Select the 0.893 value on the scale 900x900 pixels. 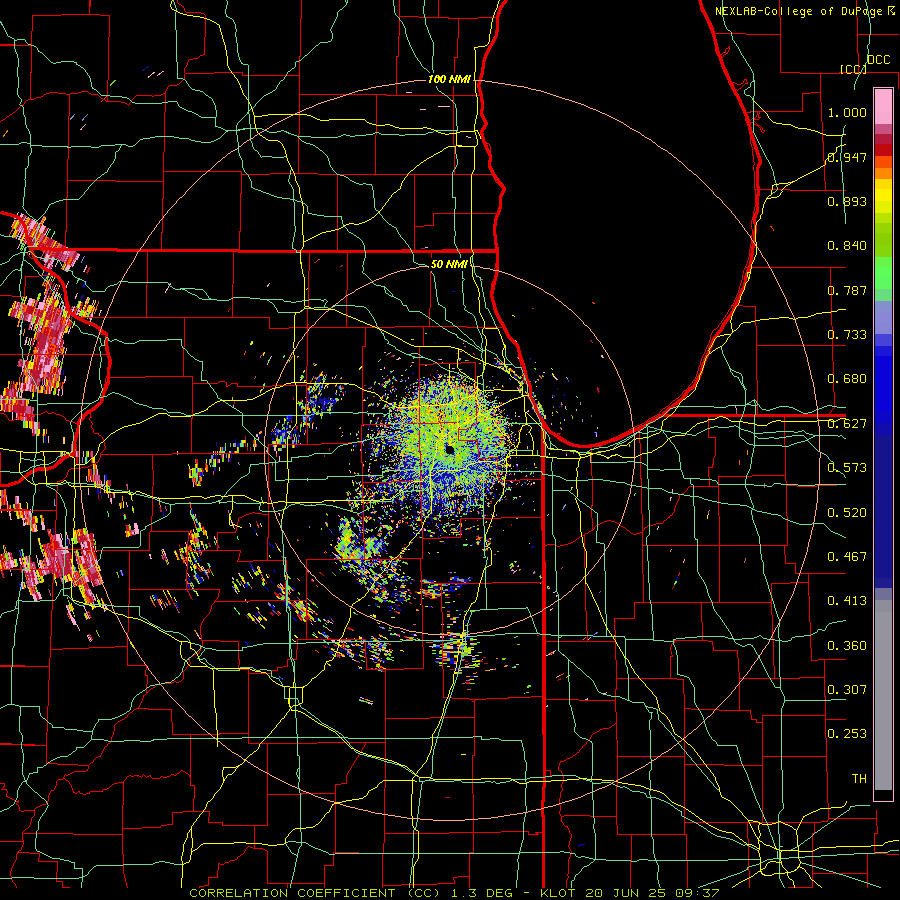tap(847, 201)
